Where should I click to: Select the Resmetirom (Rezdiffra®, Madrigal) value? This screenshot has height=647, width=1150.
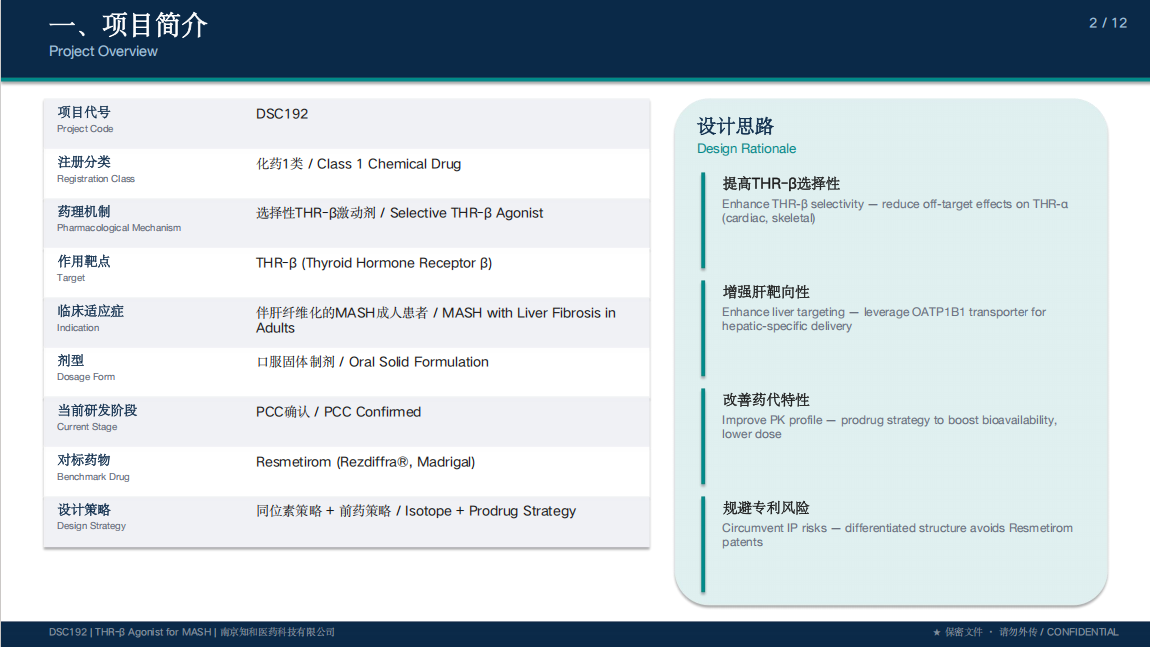tap(365, 461)
